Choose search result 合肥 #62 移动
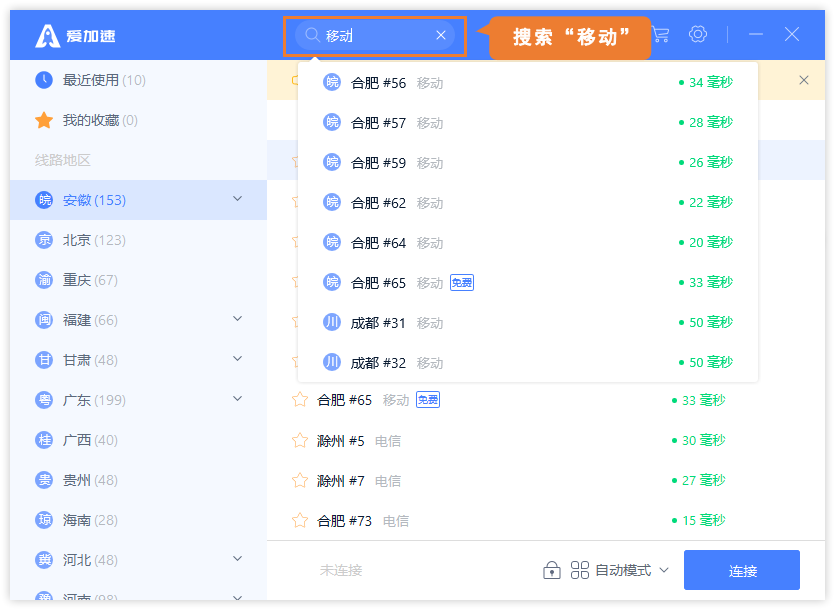The height and width of the screenshot is (610, 835). (528, 202)
